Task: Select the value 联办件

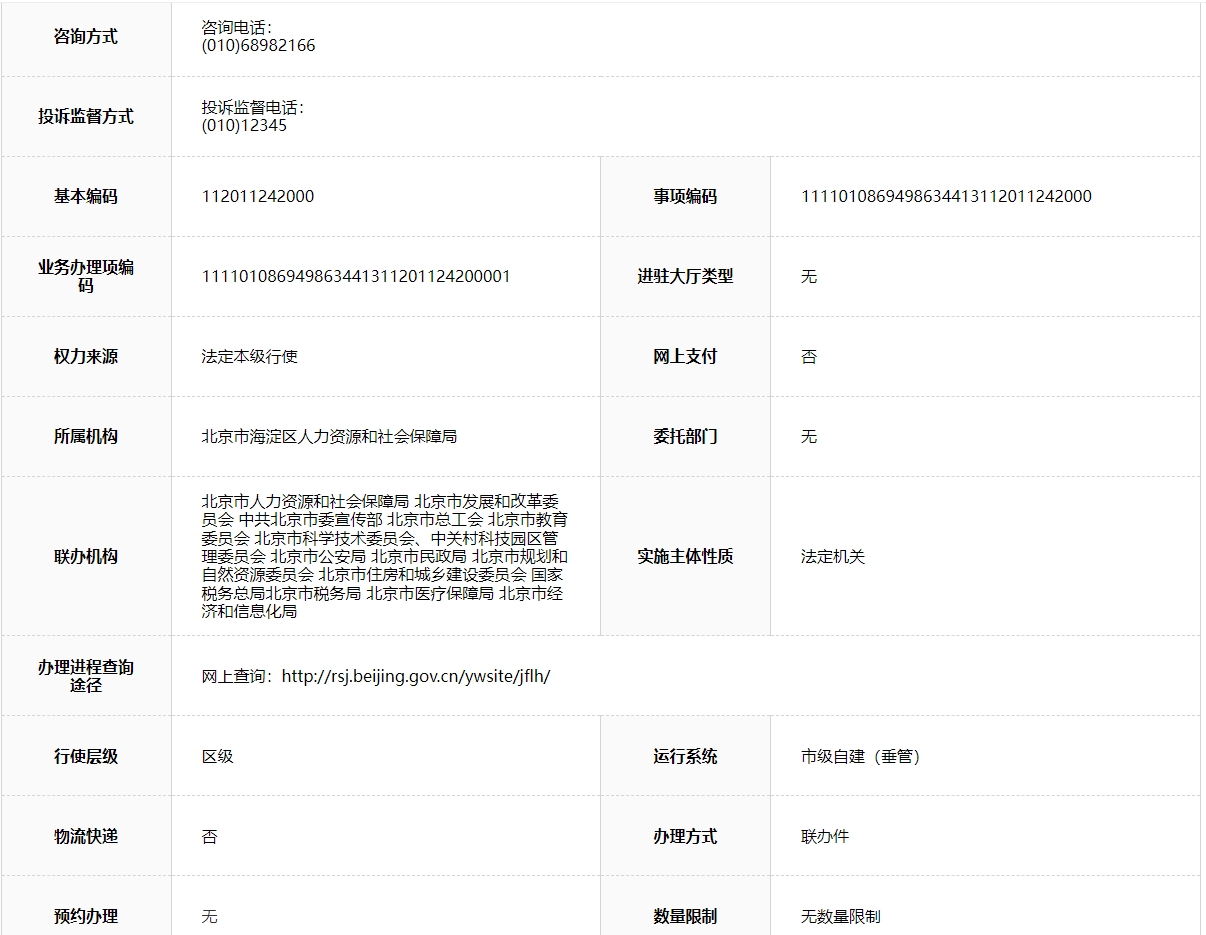Action: coord(825,837)
